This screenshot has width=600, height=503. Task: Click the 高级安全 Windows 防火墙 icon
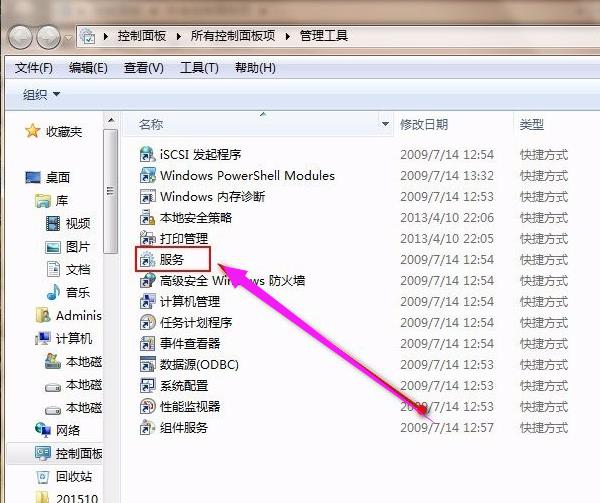point(148,280)
